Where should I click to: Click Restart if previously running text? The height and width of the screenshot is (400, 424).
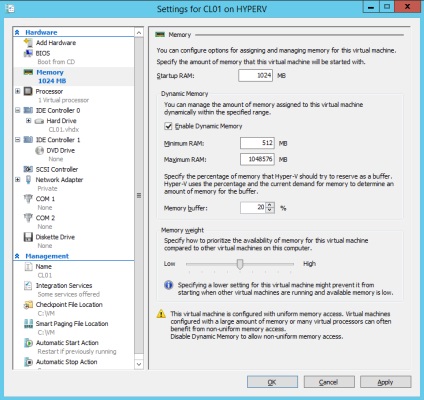(77, 352)
